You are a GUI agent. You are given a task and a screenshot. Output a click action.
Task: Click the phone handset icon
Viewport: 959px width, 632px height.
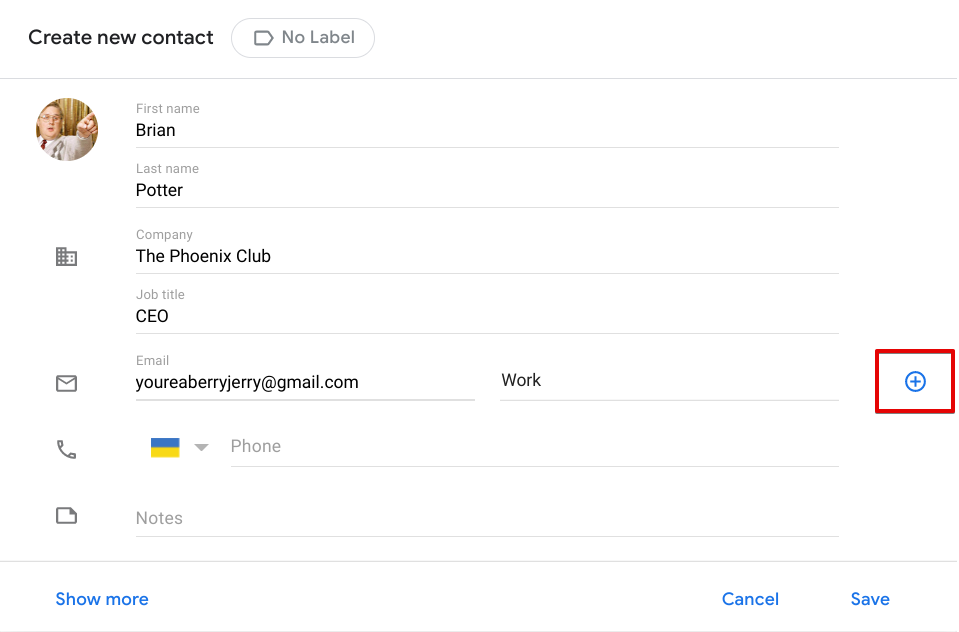[66, 449]
